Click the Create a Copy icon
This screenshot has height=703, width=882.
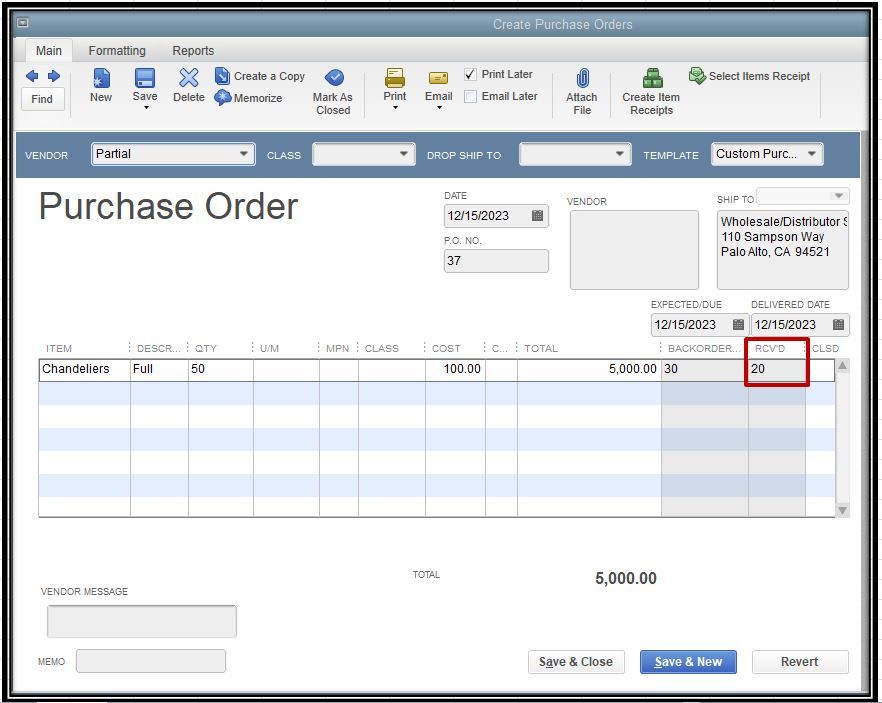[x=222, y=75]
